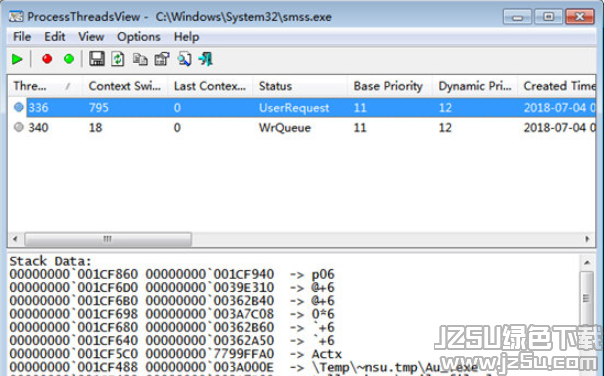Sort by Context Switches column header

click(x=125, y=86)
